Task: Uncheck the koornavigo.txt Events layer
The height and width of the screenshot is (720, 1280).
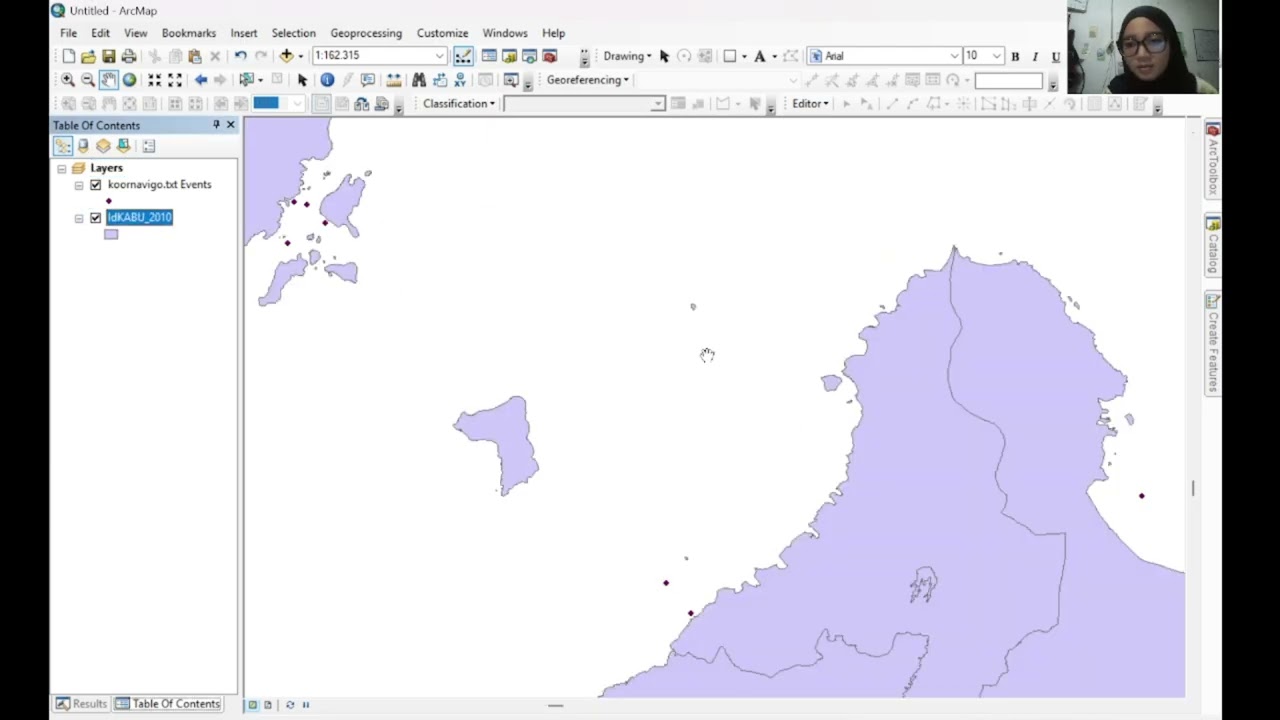Action: pyautogui.click(x=96, y=185)
